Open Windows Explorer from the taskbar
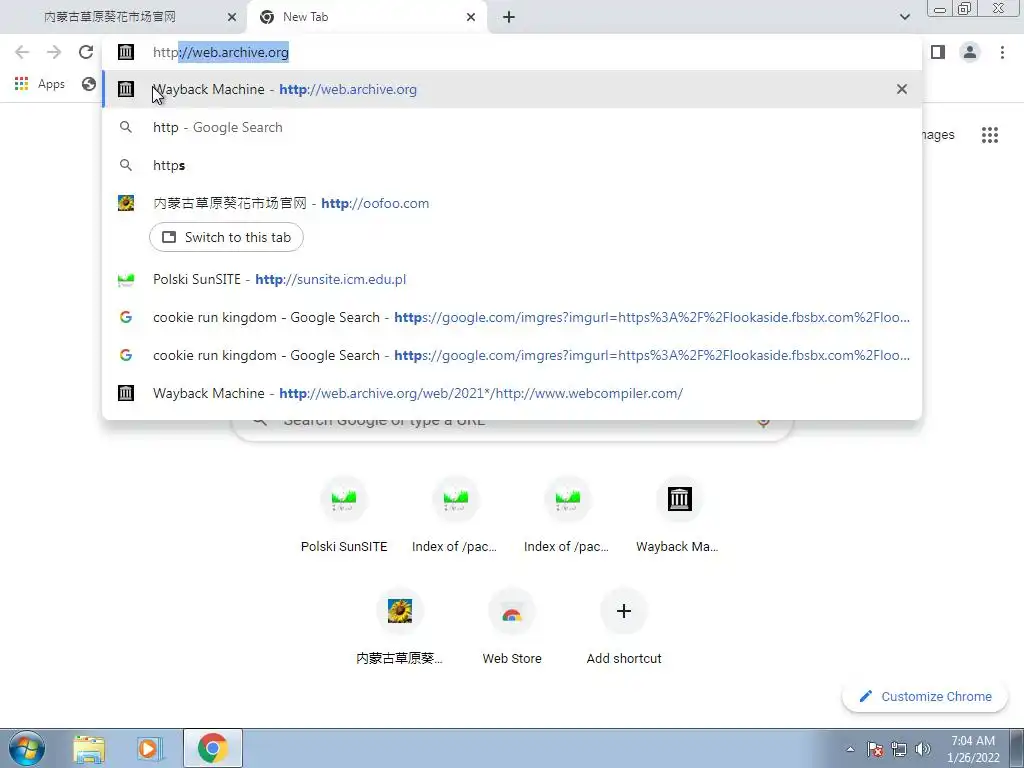 point(89,748)
